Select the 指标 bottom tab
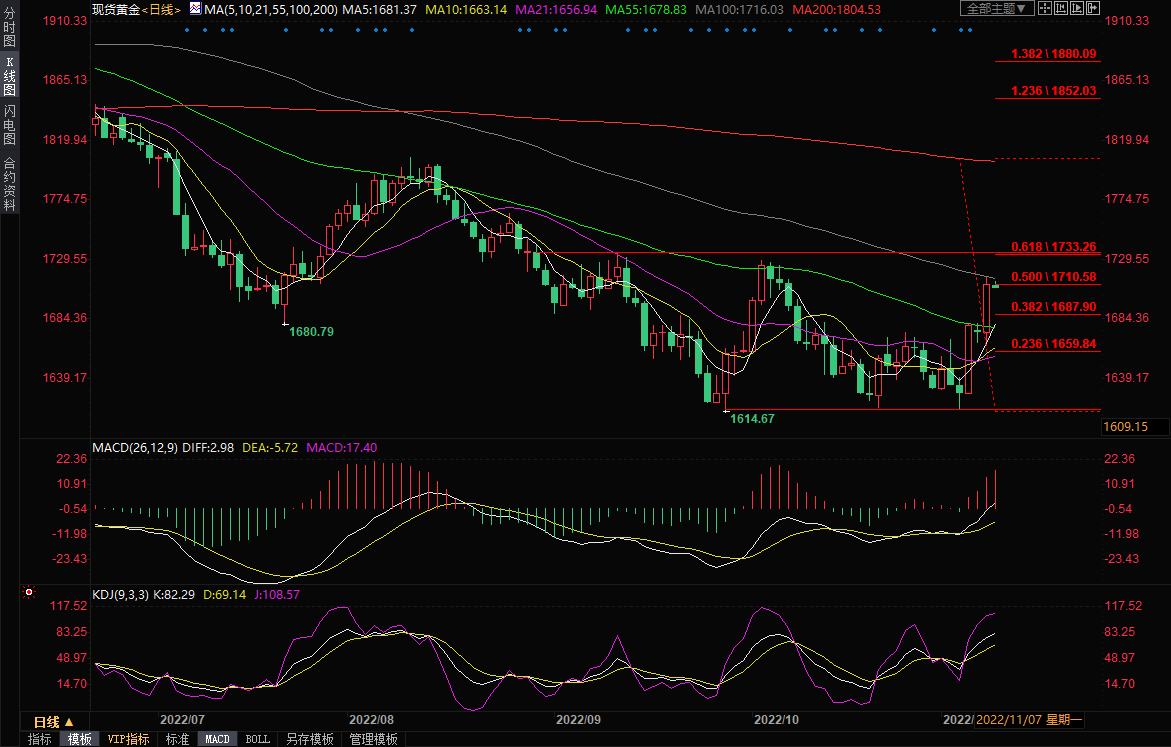 point(40,739)
